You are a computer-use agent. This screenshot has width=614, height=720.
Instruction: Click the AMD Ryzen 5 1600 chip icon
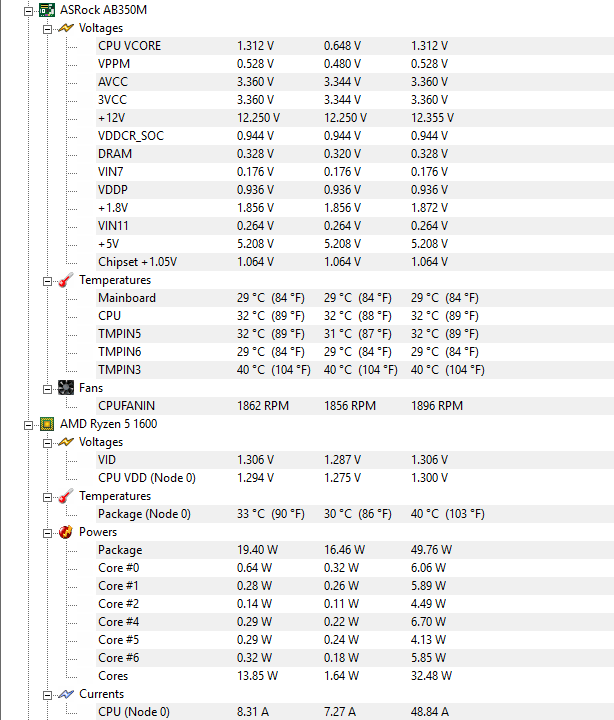click(47, 424)
